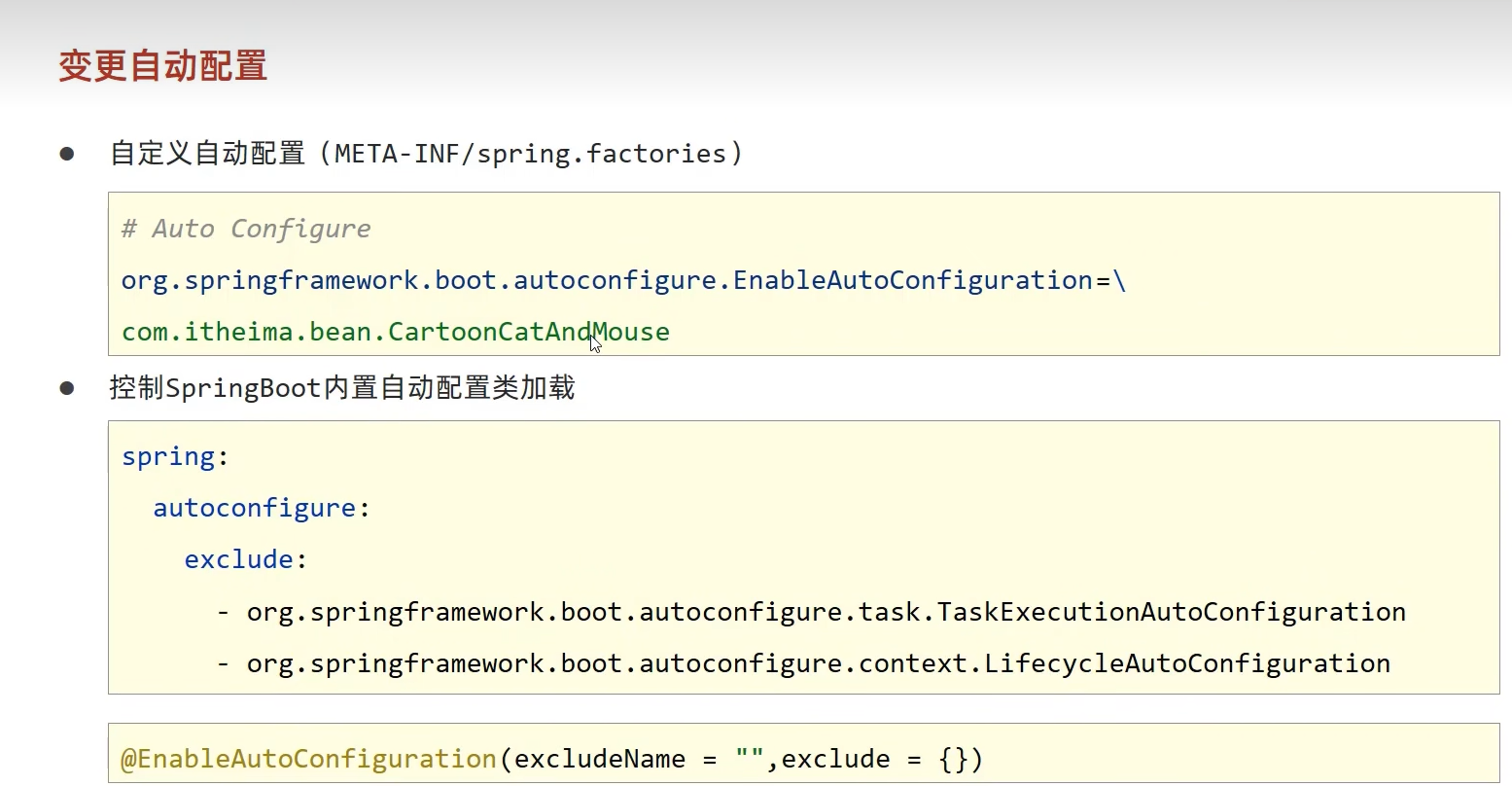This screenshot has width=1512, height=786.
Task: Click the slide title 变更自动配置
Action: [162, 66]
